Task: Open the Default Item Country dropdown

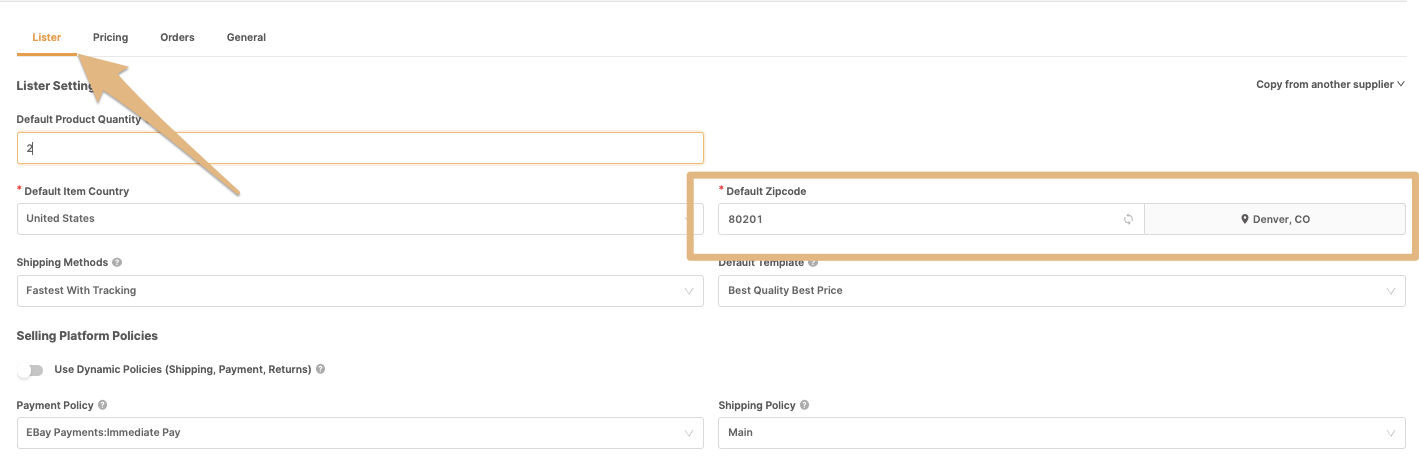Action: pyautogui.click(x=360, y=219)
